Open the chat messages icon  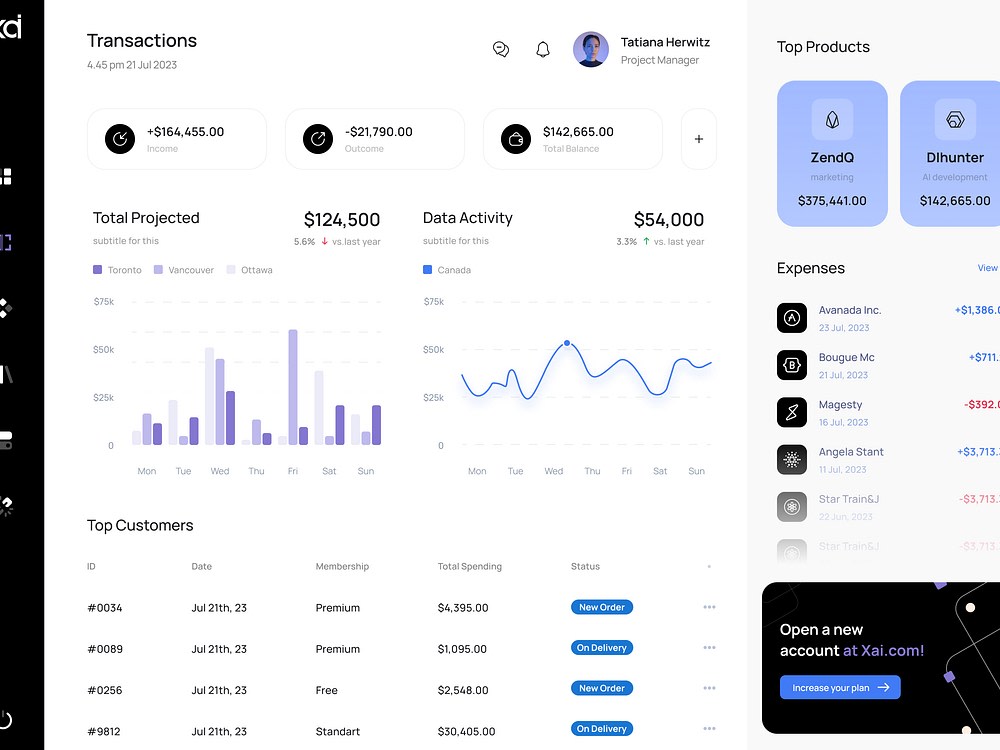coord(501,49)
